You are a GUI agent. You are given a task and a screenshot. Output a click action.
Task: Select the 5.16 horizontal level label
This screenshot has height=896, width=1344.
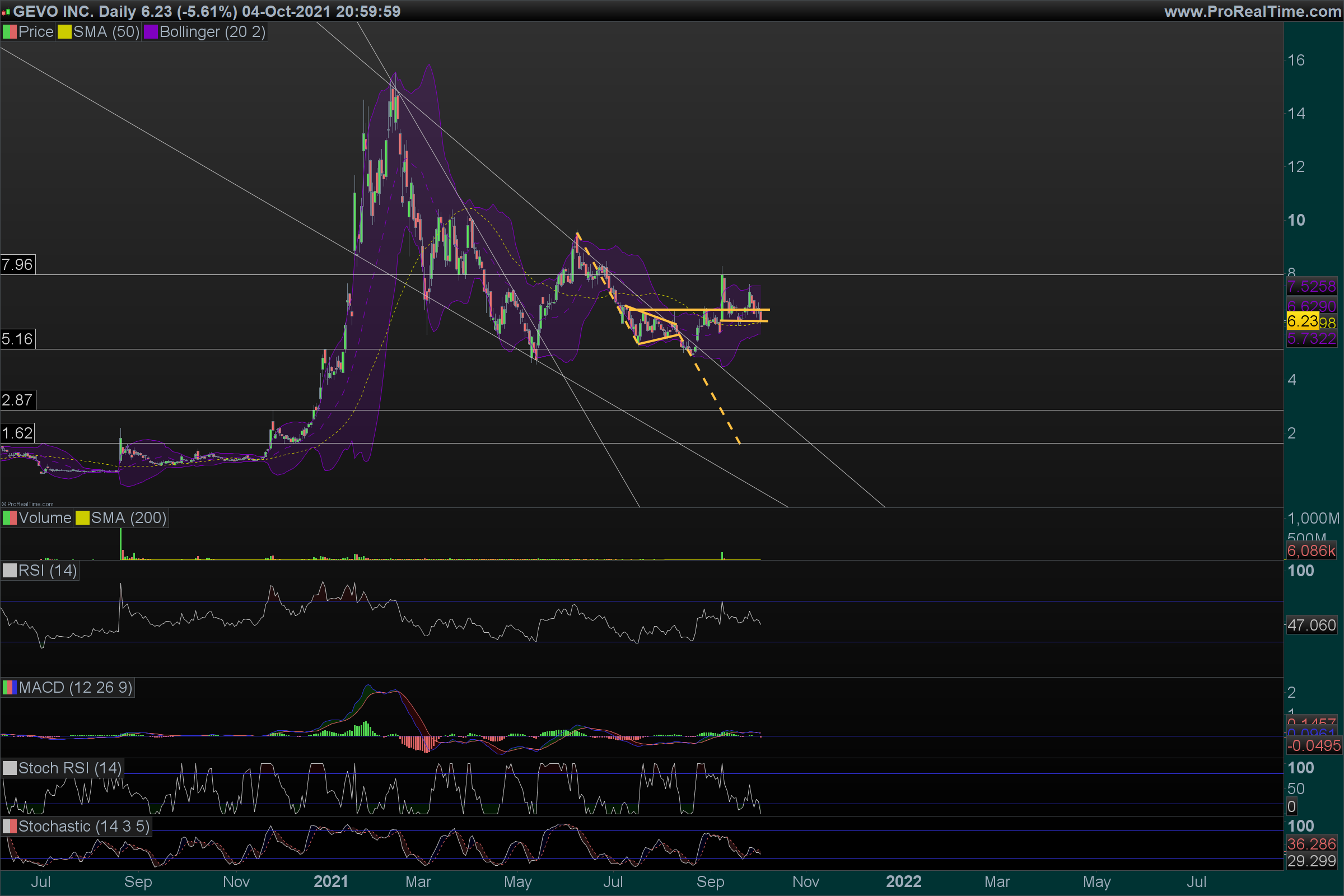point(17,339)
